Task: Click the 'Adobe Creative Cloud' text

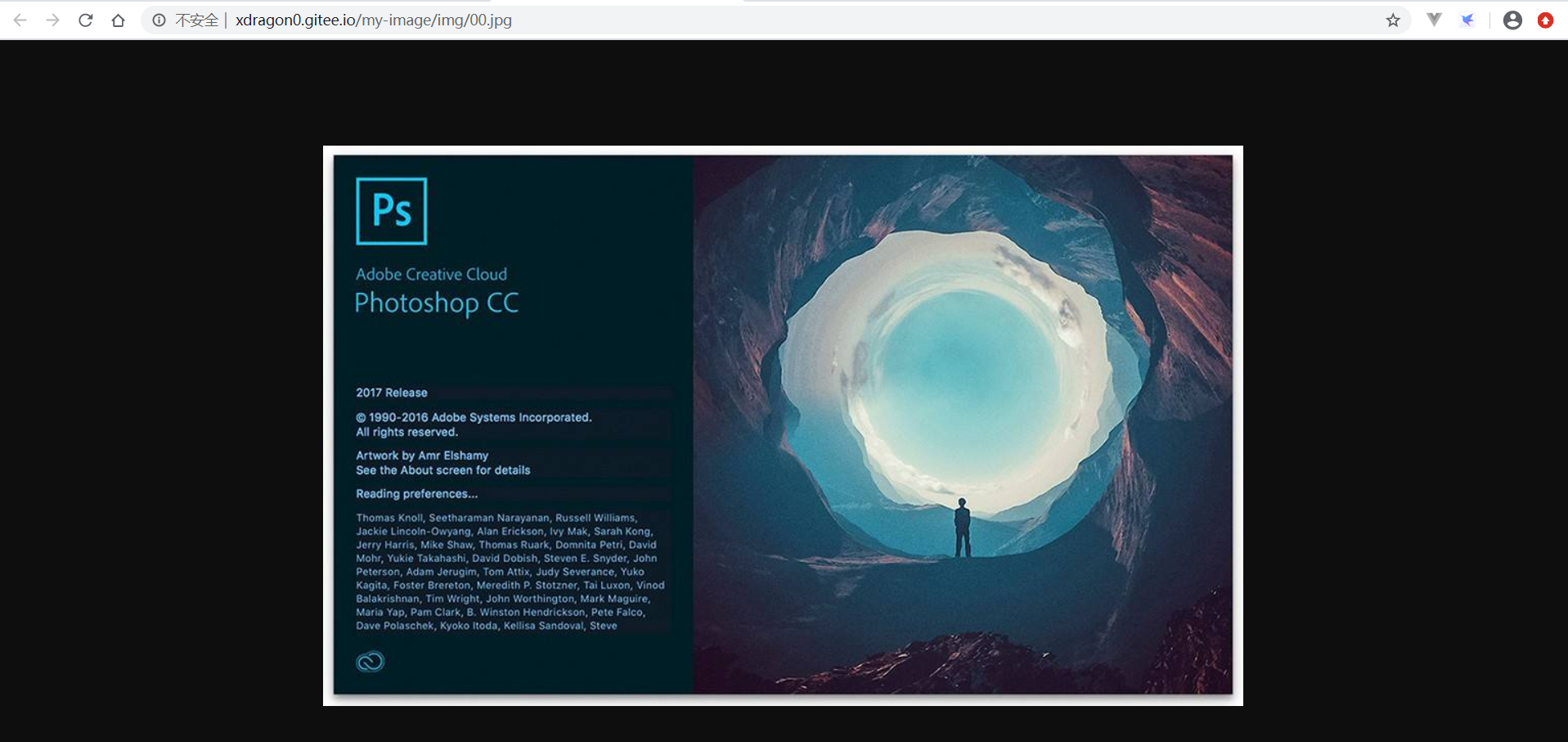Action: (431, 274)
